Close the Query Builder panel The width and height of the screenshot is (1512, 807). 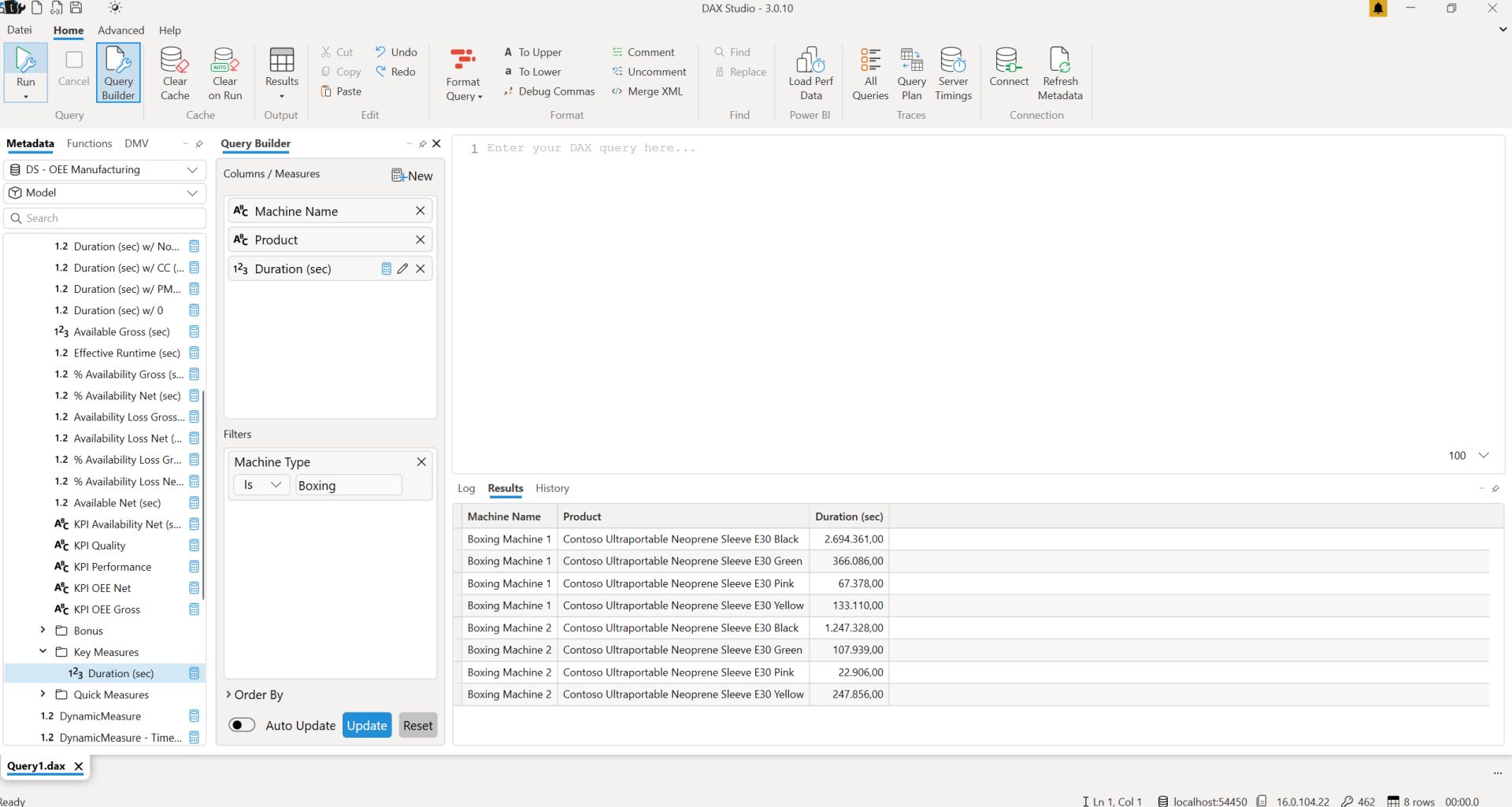[437, 143]
